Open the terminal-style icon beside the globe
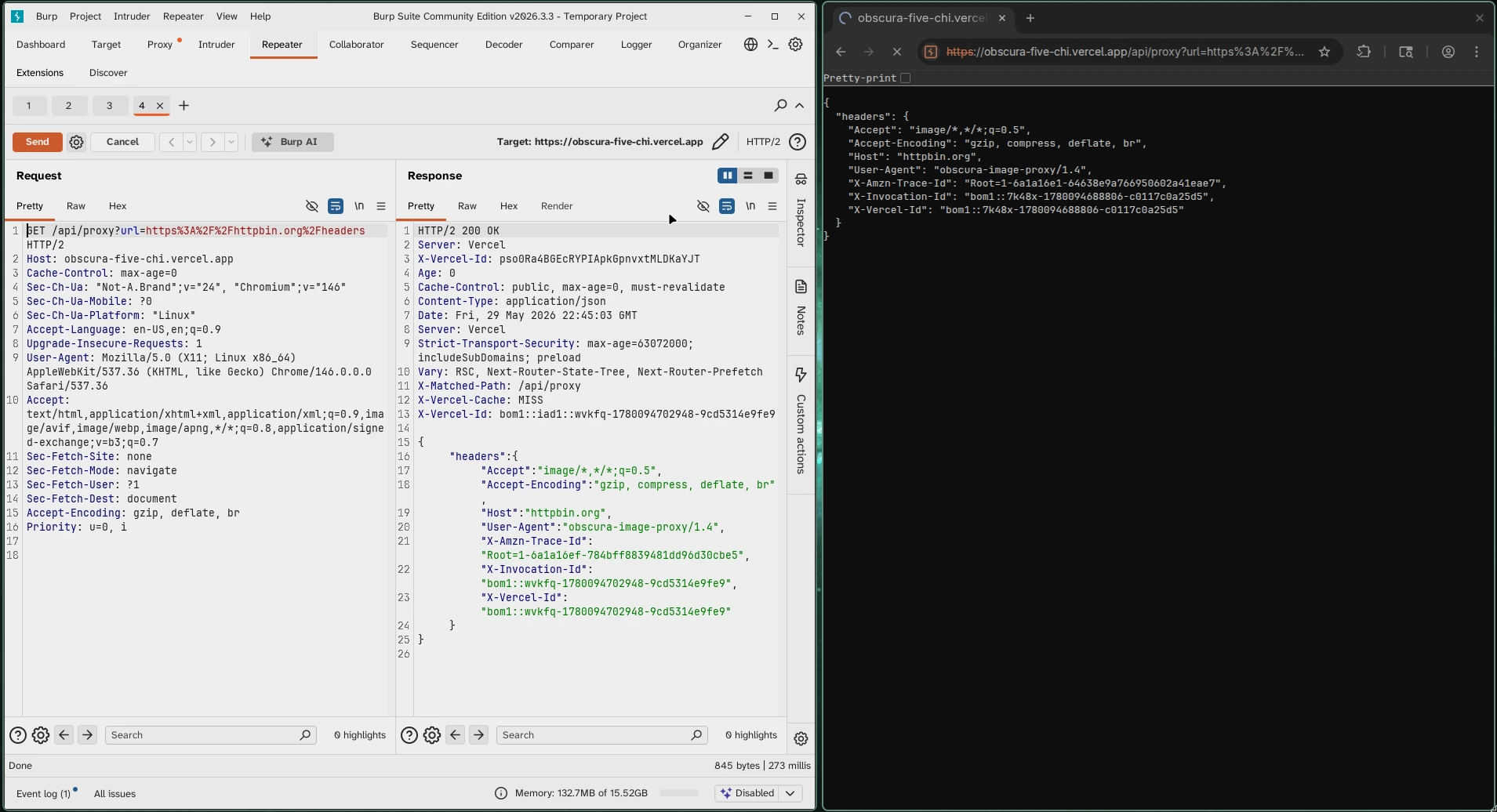This screenshot has height=812, width=1497. click(x=772, y=45)
